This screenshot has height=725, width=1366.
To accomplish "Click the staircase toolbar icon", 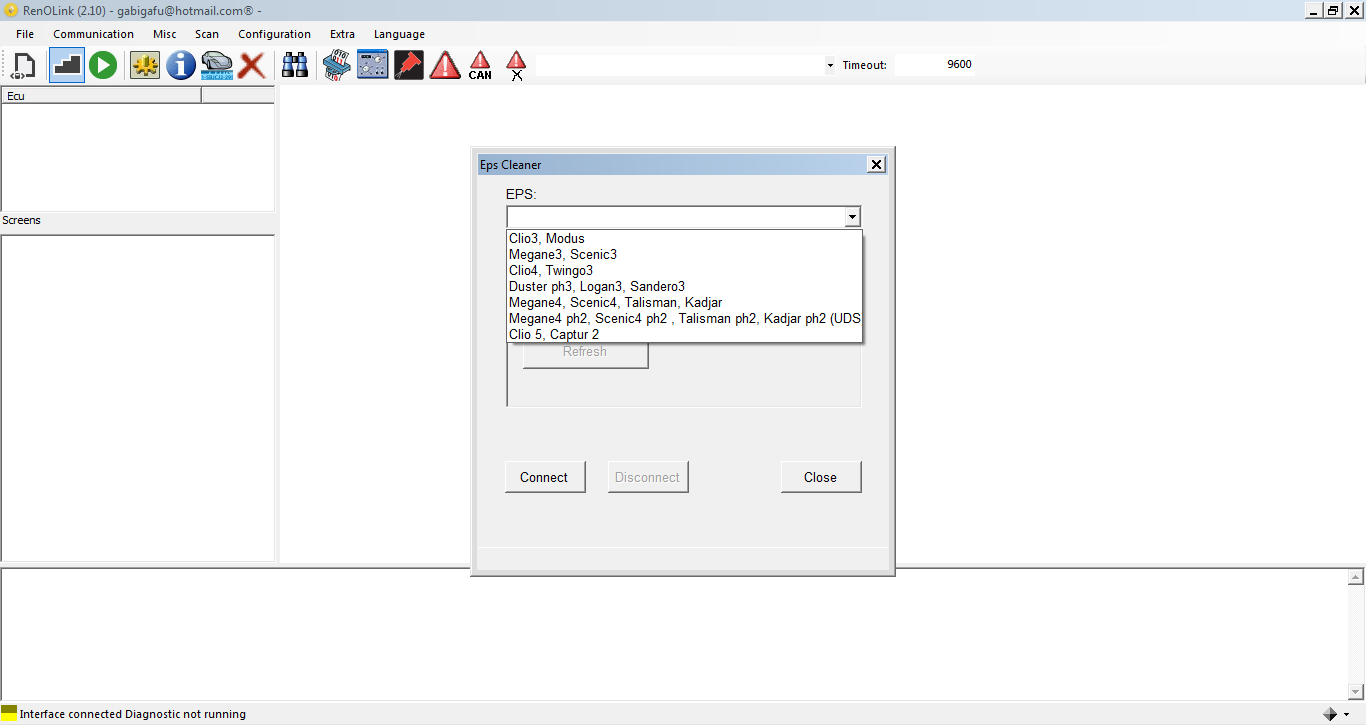I will click(x=67, y=66).
